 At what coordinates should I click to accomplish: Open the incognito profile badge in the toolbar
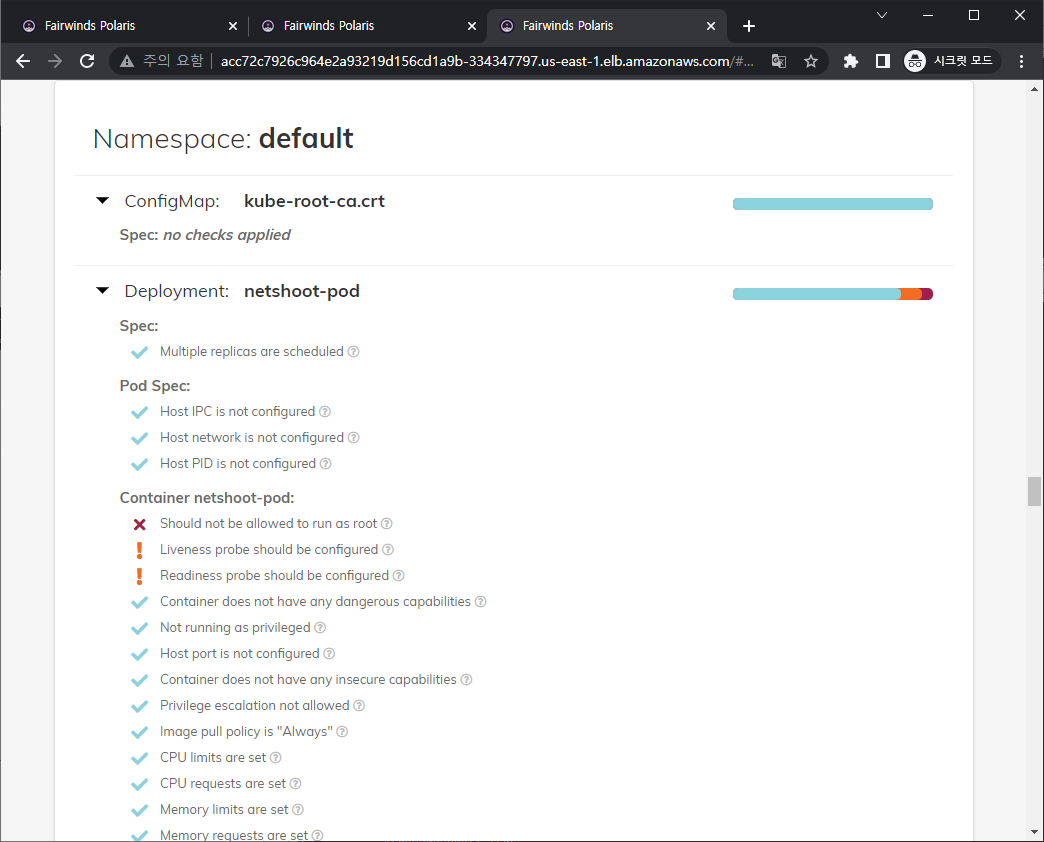[913, 61]
